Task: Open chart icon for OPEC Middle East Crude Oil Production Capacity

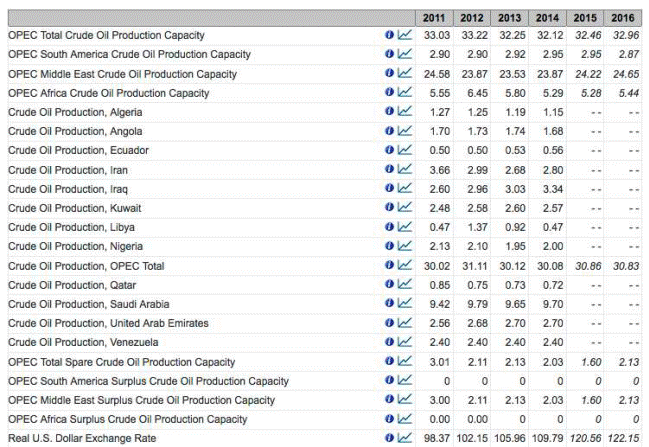Action: 405,73
